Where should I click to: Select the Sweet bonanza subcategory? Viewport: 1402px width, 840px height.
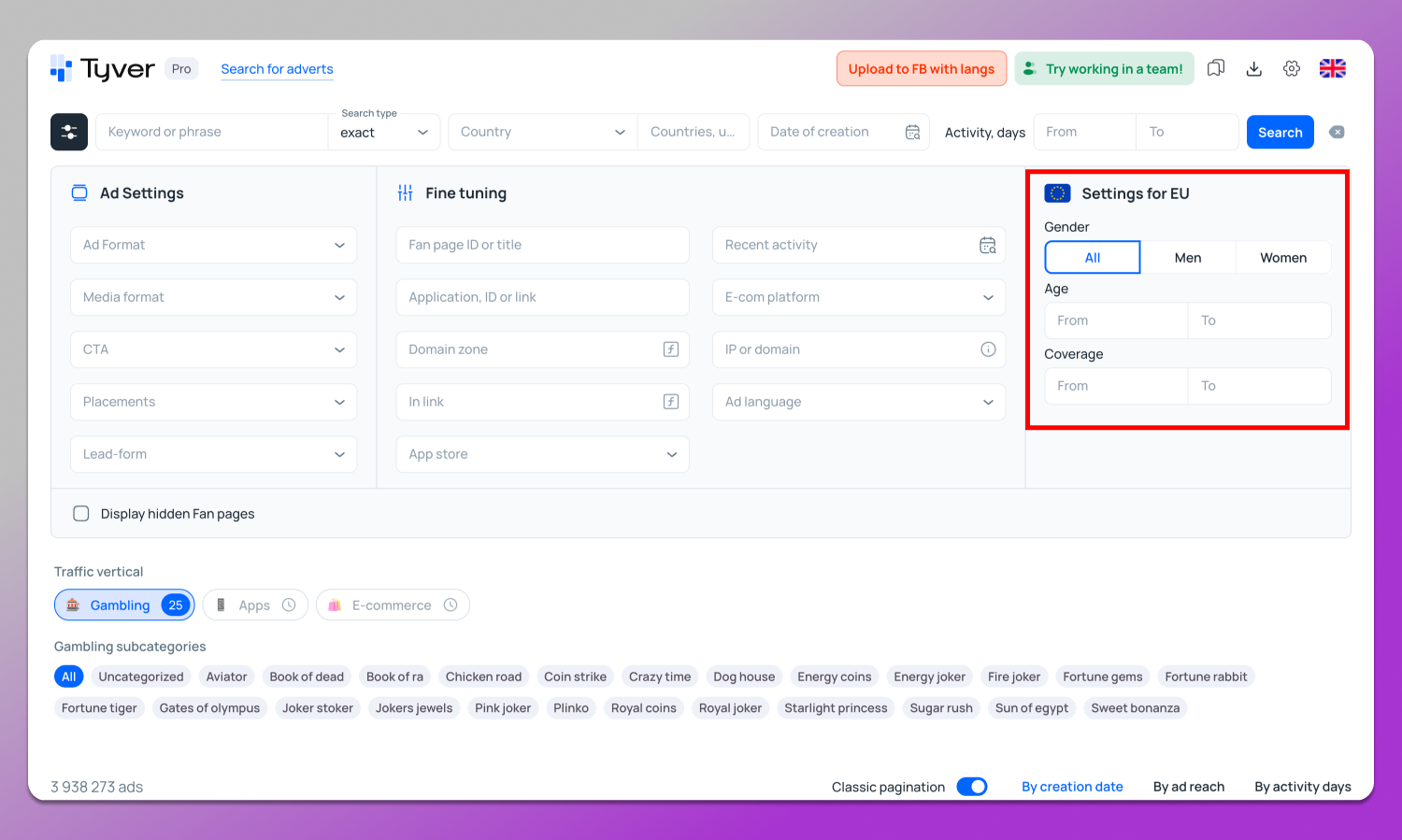point(1135,707)
